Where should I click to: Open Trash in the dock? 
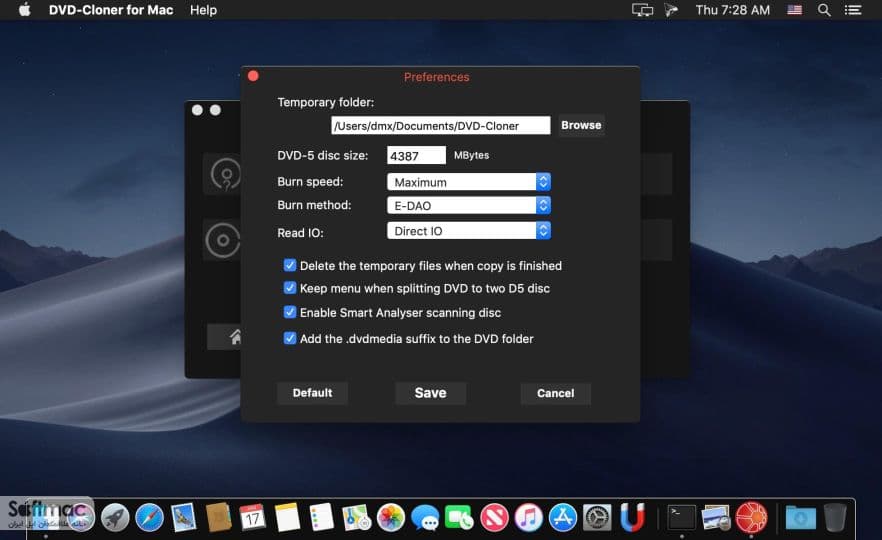tap(835, 517)
